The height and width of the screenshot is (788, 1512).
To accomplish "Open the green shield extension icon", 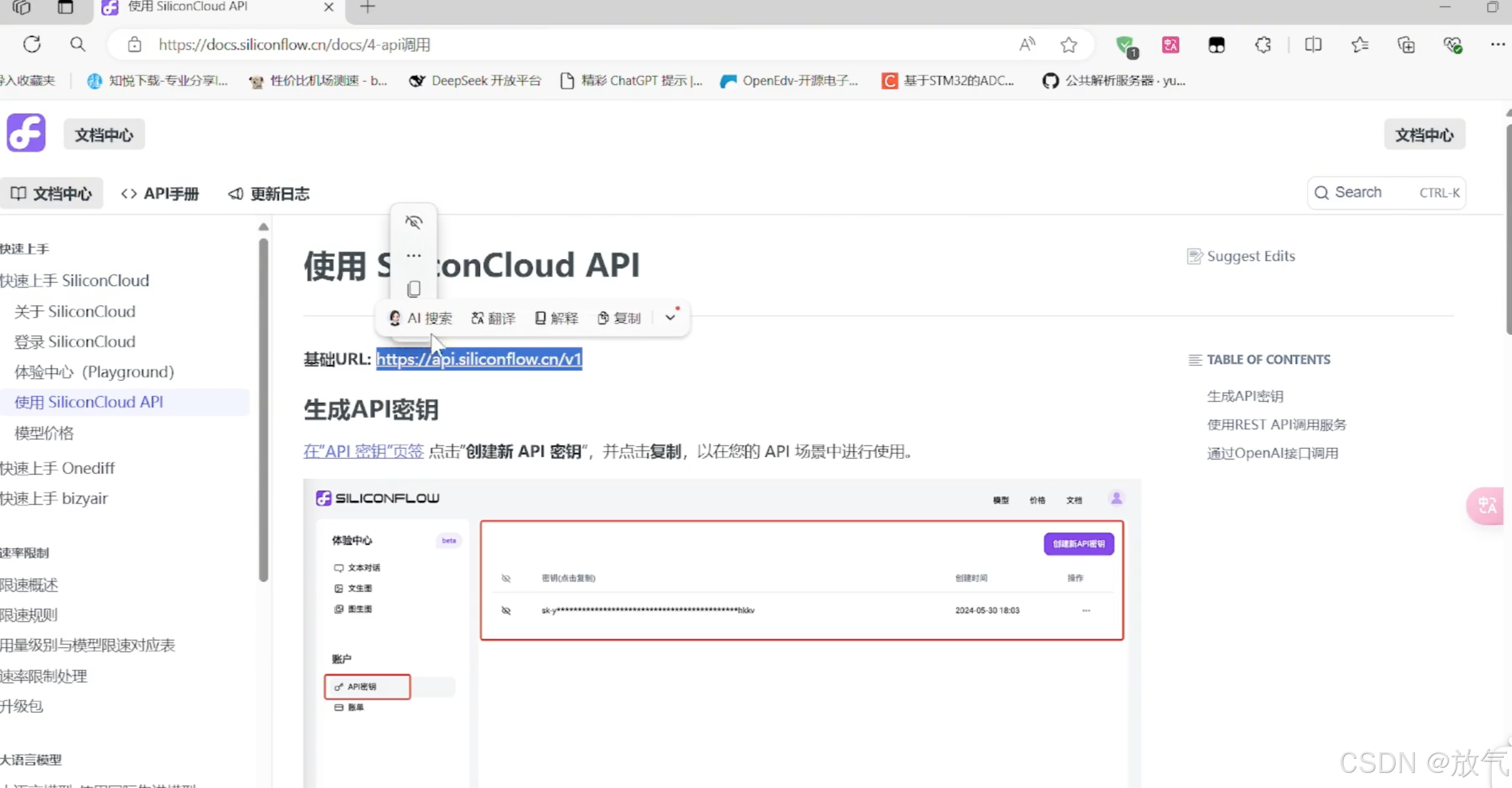I will coord(1126,46).
